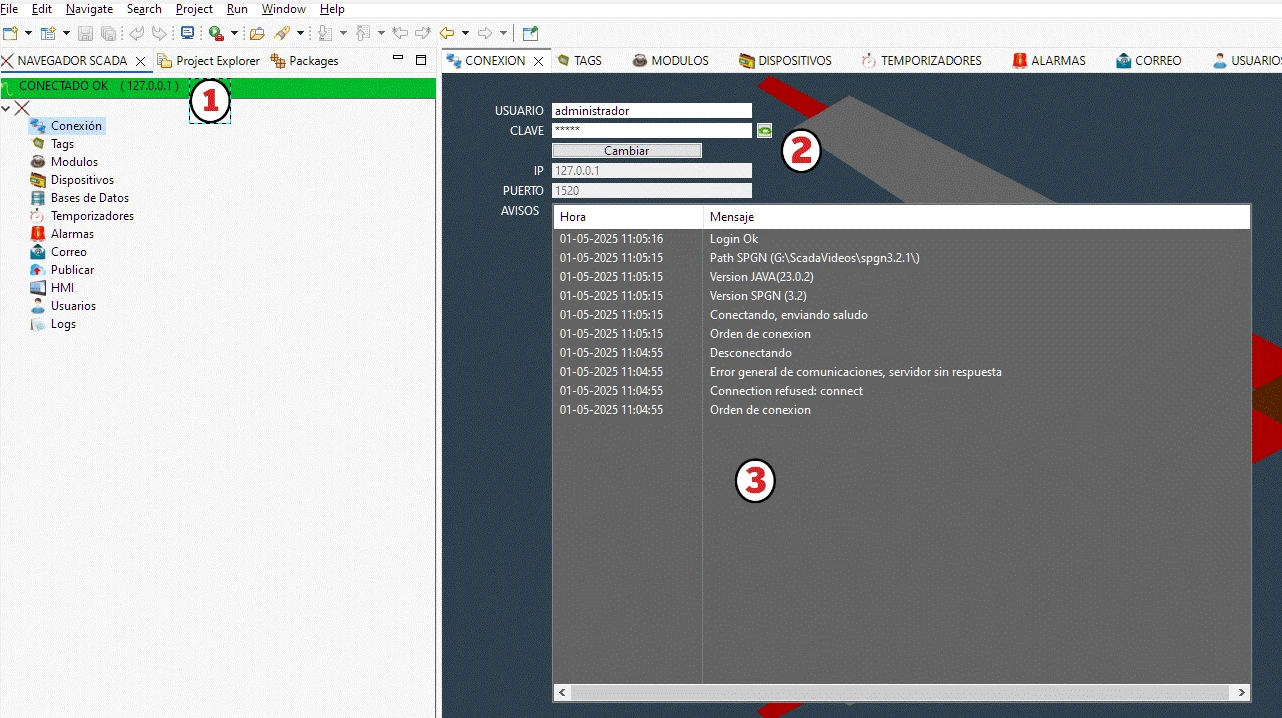Image resolution: width=1282 pixels, height=718 pixels.
Task: Open the Navigate menu
Action: (x=89, y=9)
